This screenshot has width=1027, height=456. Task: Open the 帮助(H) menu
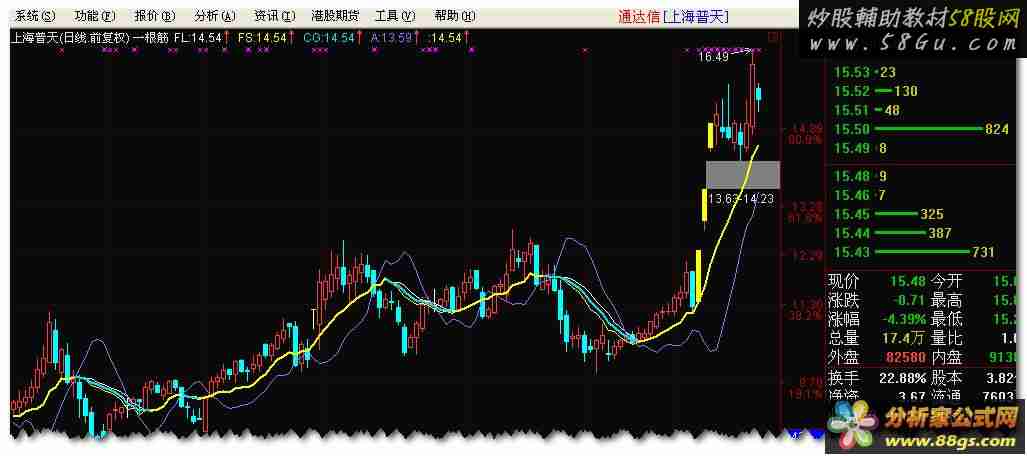tap(455, 16)
